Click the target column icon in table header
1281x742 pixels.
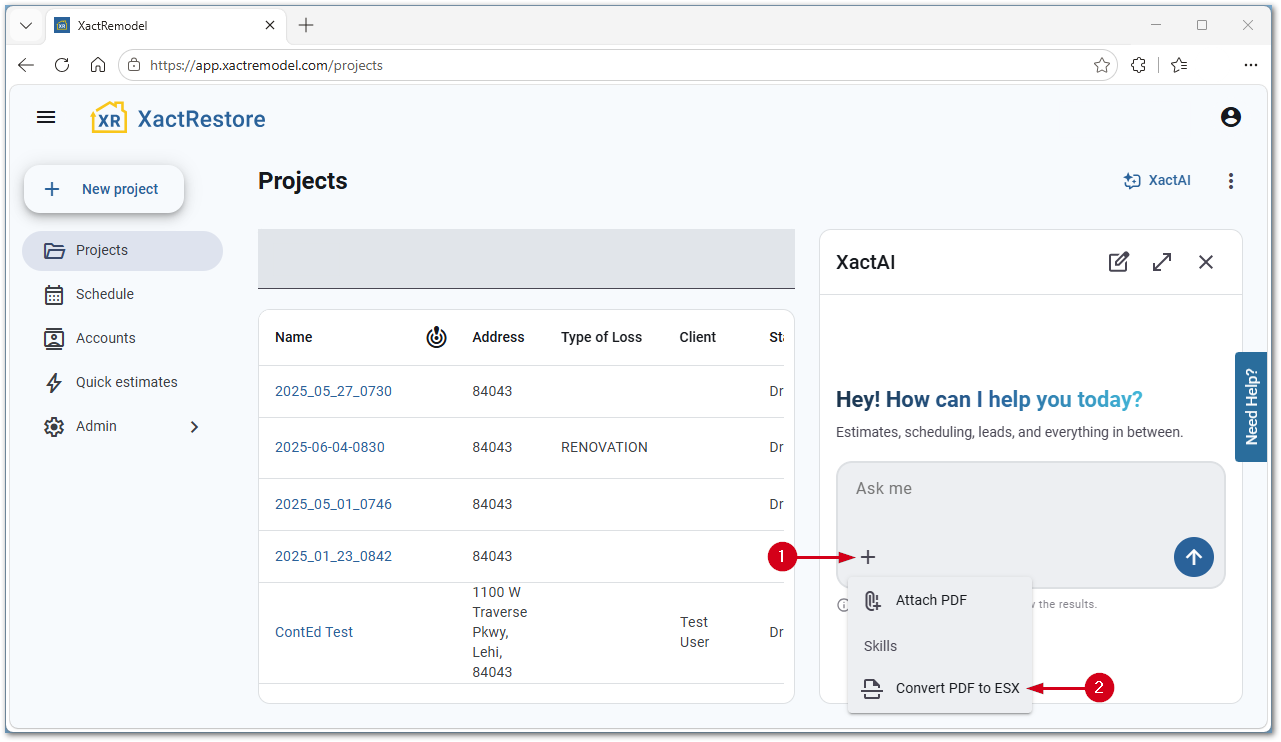pyautogui.click(x=436, y=337)
